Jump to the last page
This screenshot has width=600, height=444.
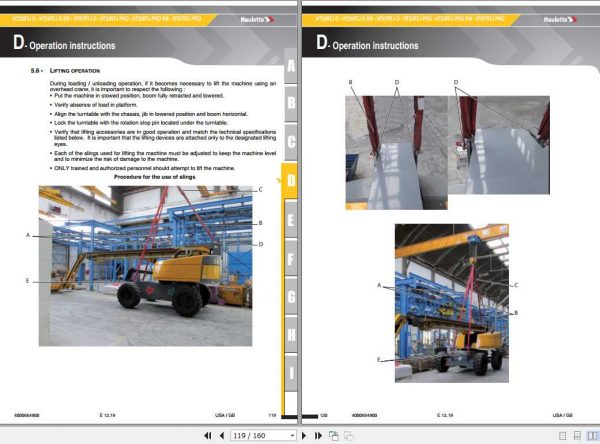tap(318, 436)
